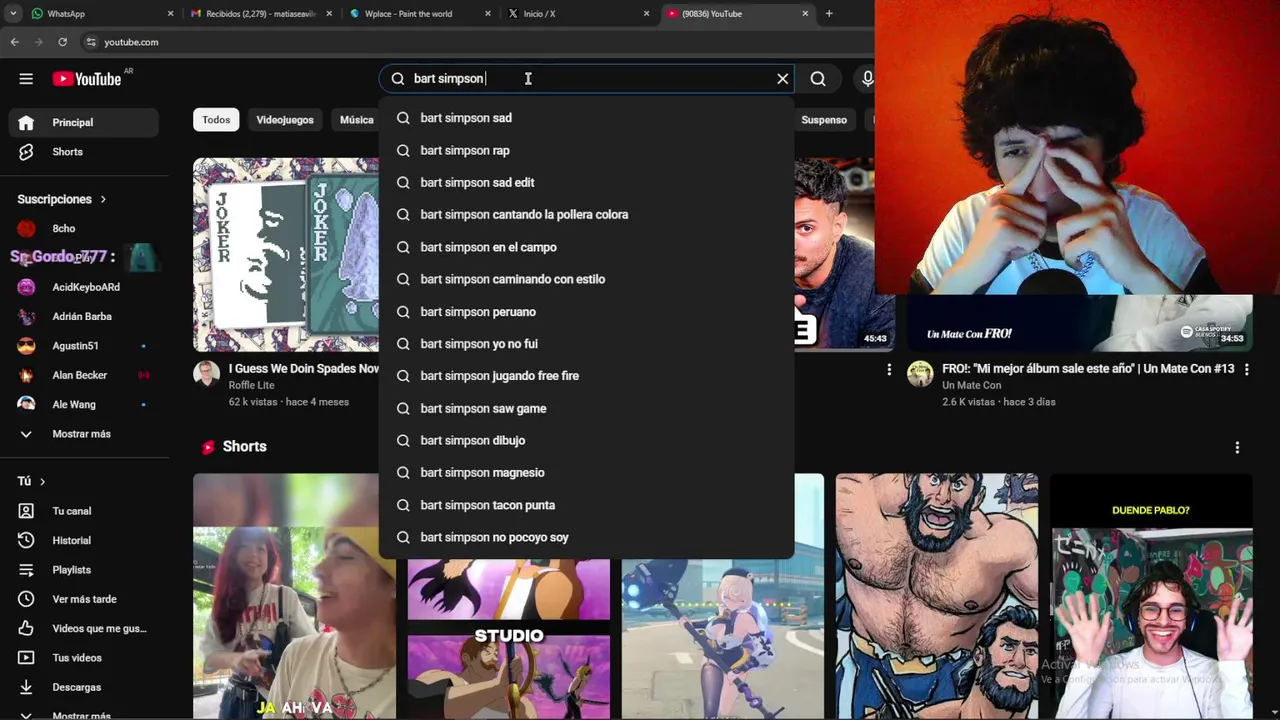Open Shorts in sidebar
The height and width of the screenshot is (720, 1280).
tap(84, 152)
